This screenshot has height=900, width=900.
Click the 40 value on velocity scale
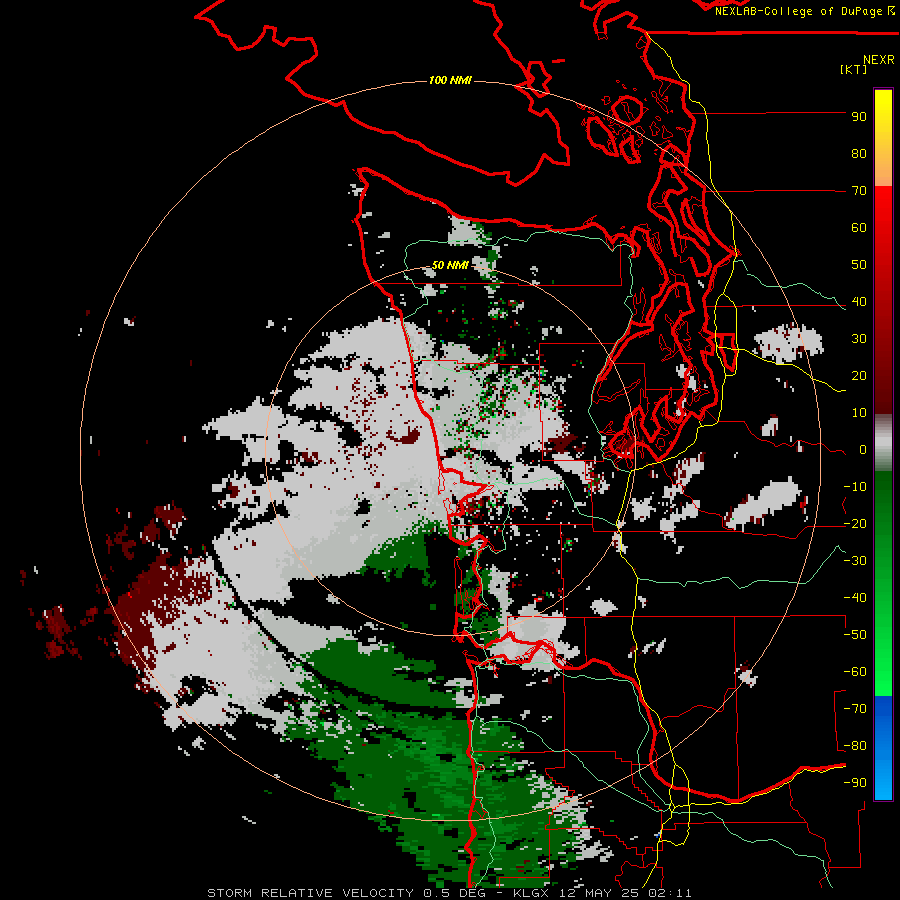859,302
